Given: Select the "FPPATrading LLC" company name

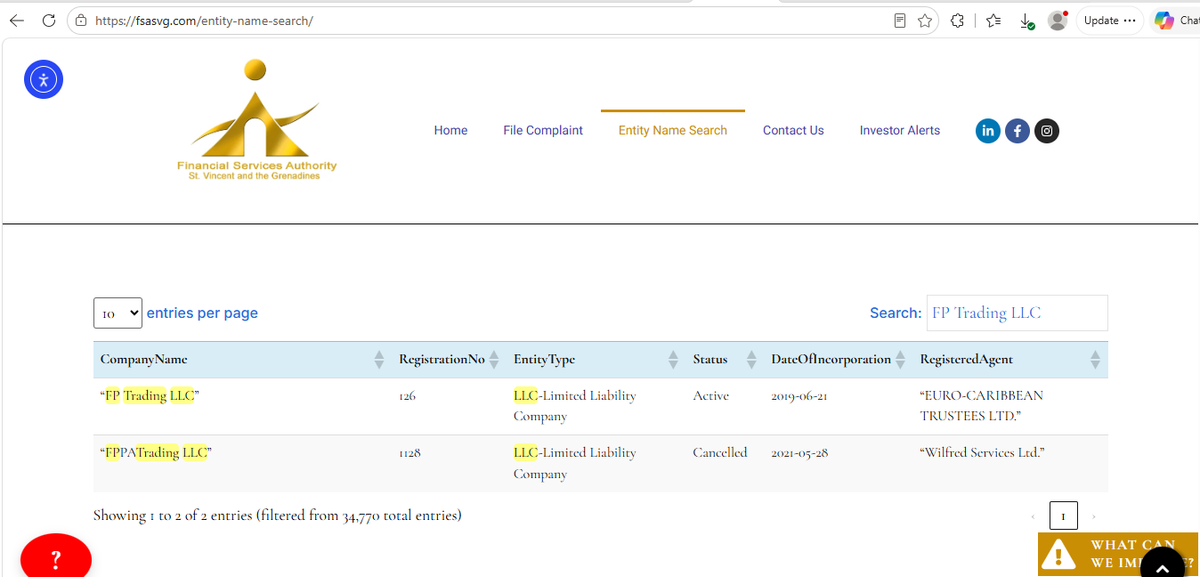Looking at the screenshot, I should coord(156,453).
